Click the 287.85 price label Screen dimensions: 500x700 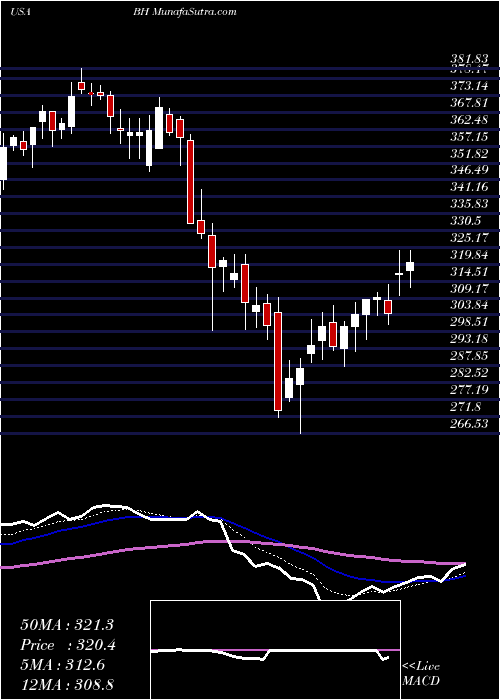pyautogui.click(x=468, y=356)
